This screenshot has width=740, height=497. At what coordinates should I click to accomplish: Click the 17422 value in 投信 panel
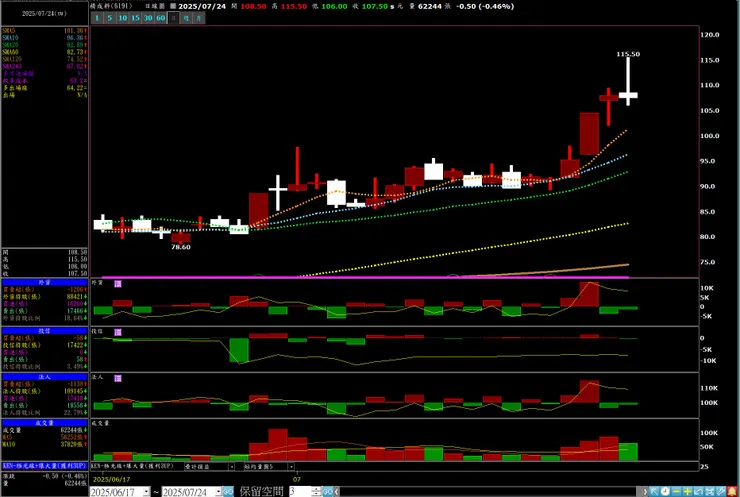[x=76, y=345]
